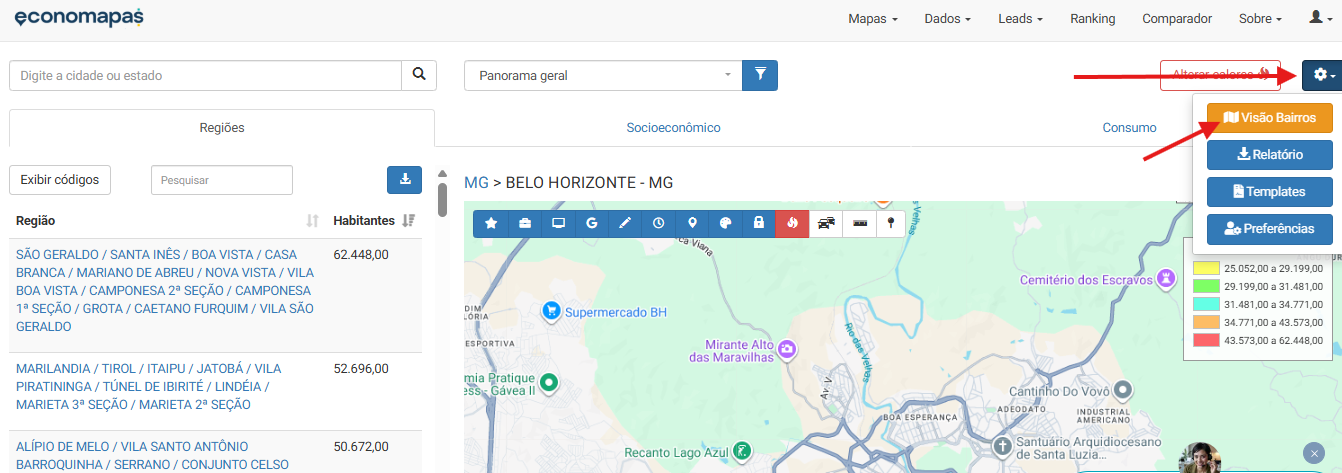
Task: Open the Ranking menu item
Action: tap(1092, 19)
